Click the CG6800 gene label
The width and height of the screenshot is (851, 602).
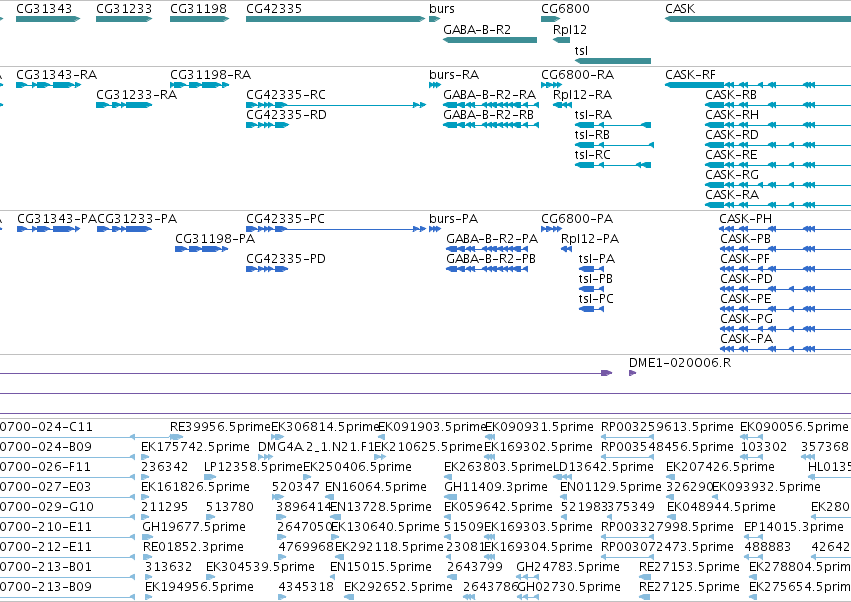click(x=565, y=9)
